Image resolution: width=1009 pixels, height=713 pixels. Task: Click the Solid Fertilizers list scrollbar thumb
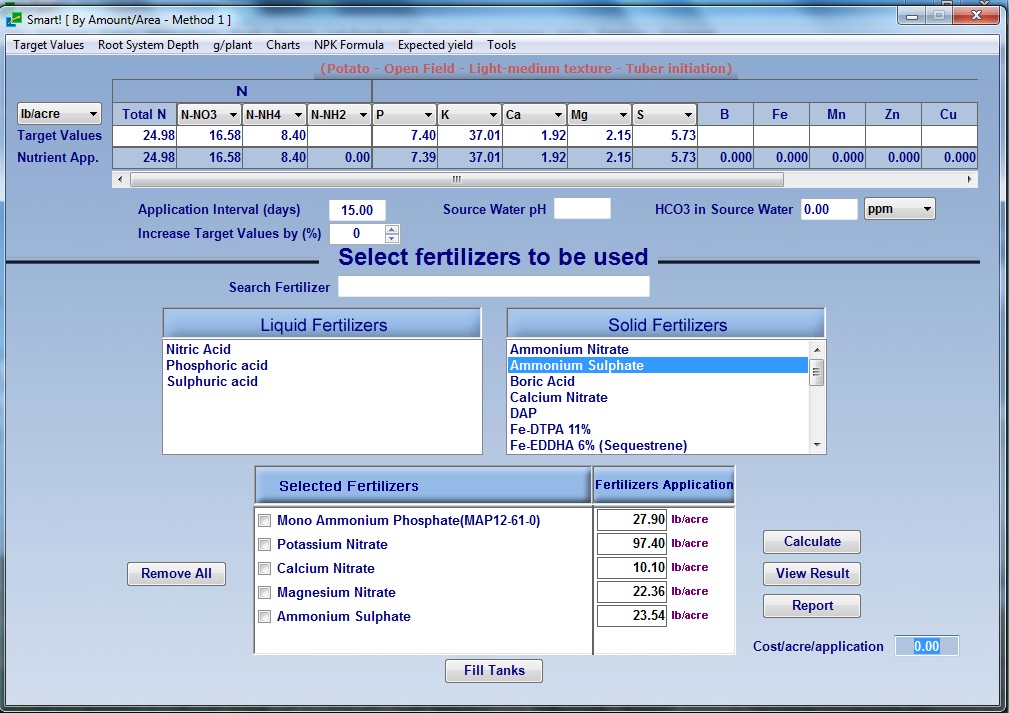[x=817, y=372]
